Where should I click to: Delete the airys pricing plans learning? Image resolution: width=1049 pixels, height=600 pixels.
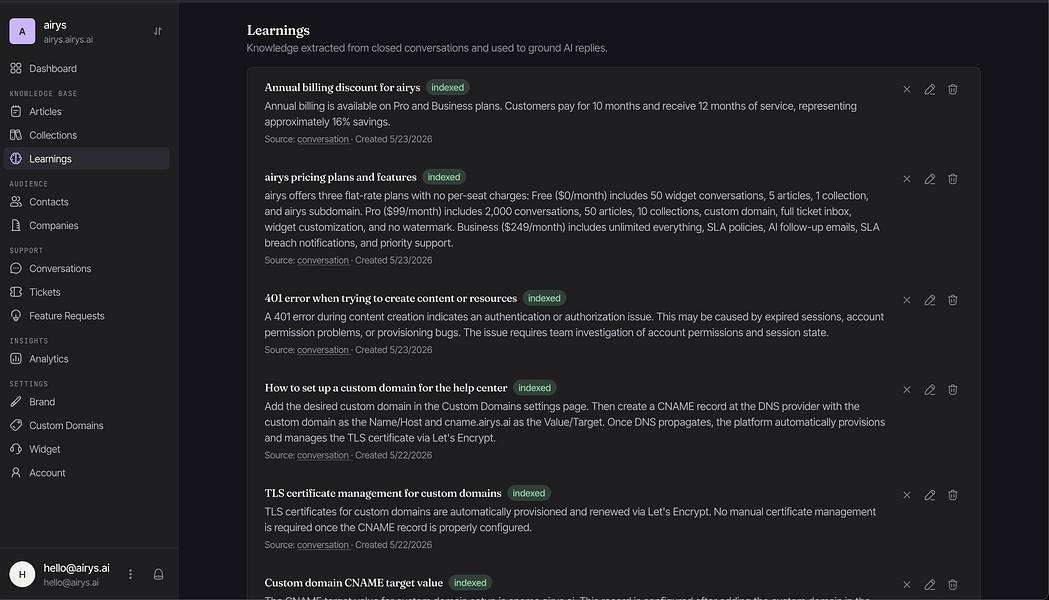pyautogui.click(x=953, y=179)
